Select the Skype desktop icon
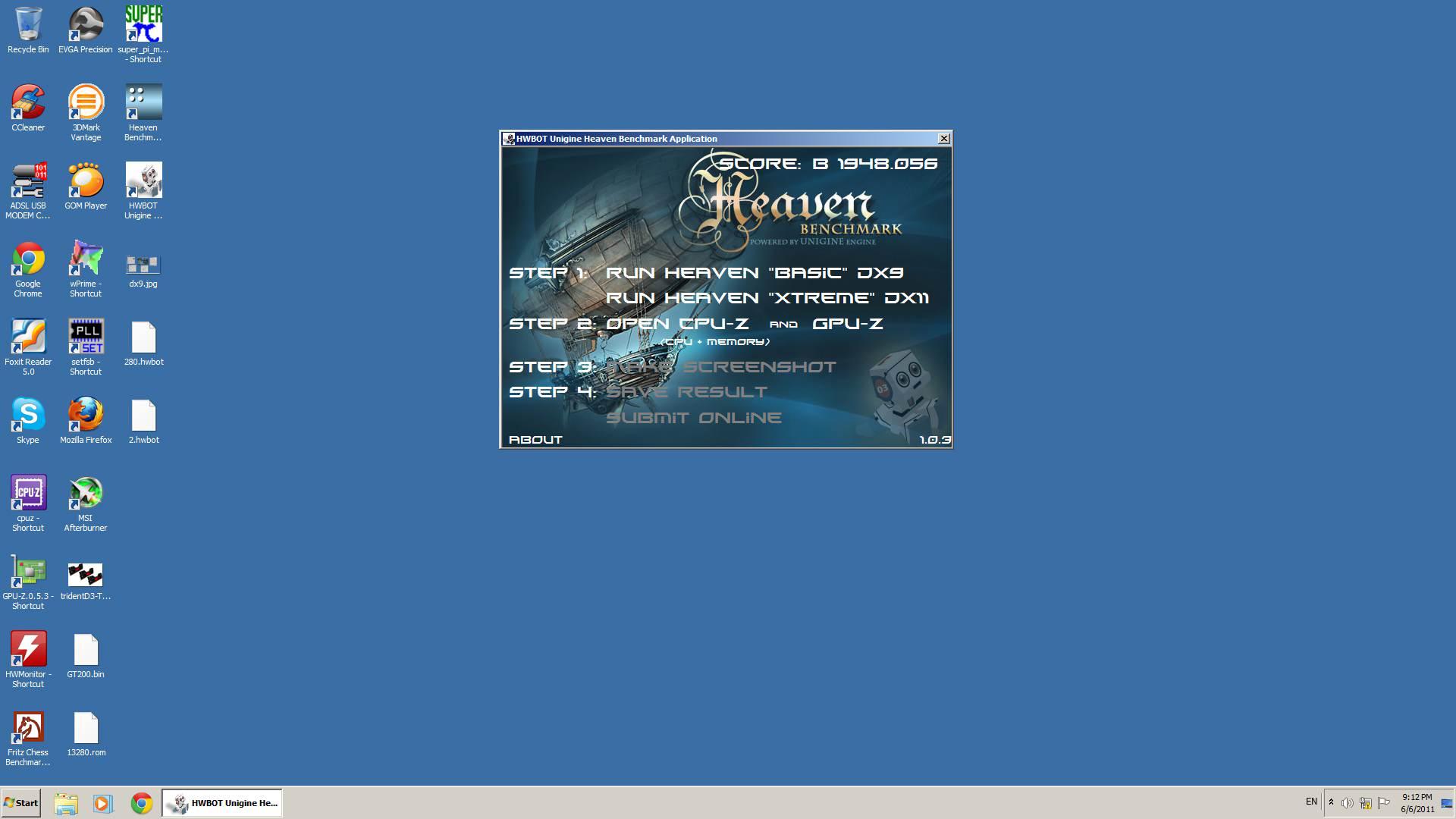1456x819 pixels. pyautogui.click(x=28, y=421)
